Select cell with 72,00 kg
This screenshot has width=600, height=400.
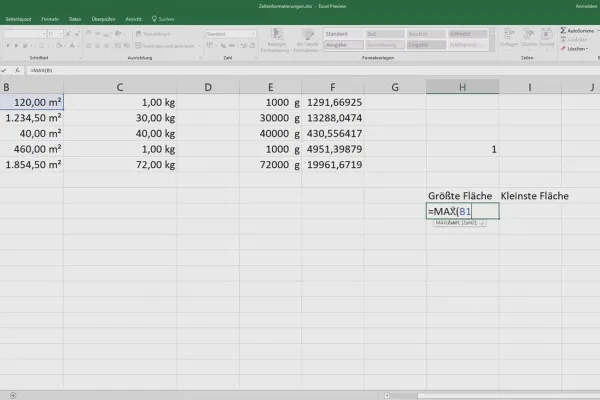coord(120,165)
